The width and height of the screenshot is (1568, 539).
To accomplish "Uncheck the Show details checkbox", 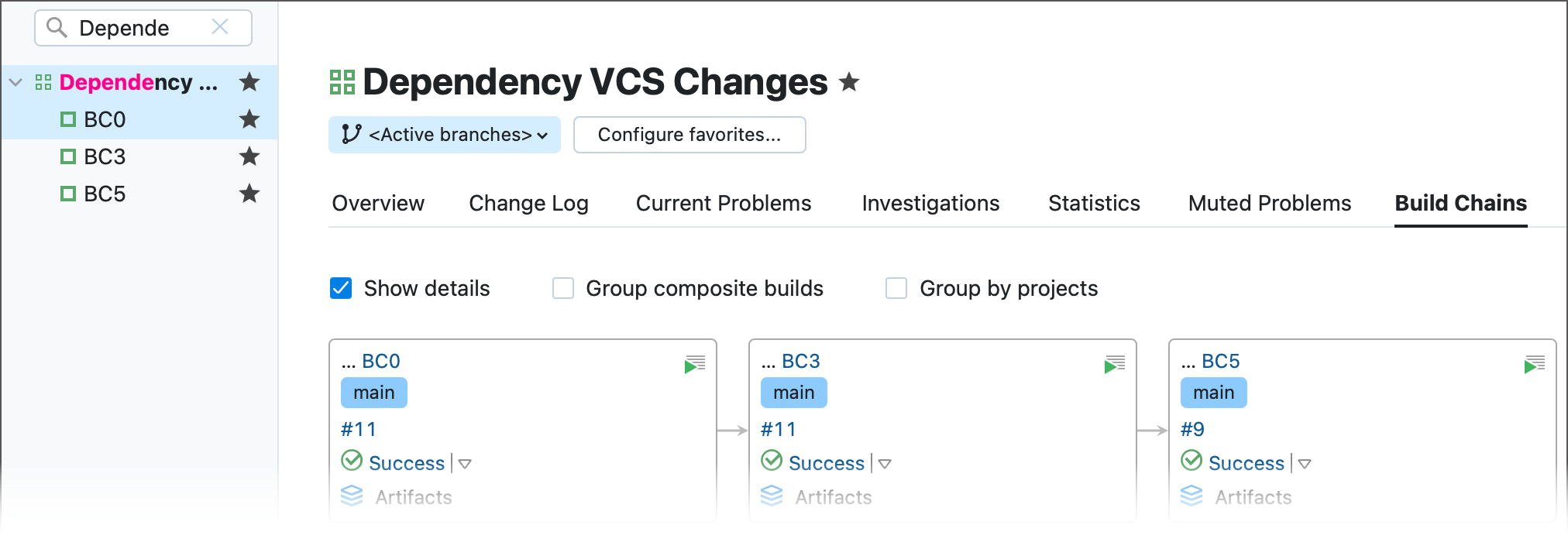I will 341,288.
